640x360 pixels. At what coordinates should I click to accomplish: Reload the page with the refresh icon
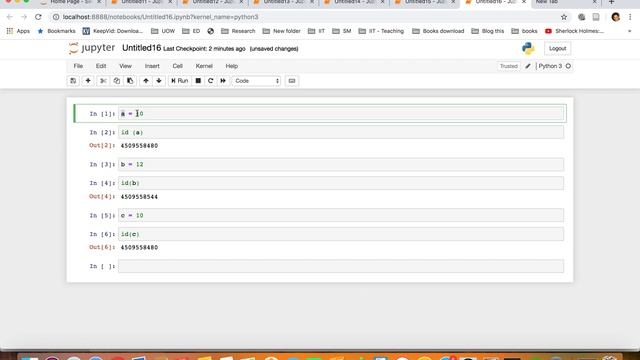pos(38,17)
